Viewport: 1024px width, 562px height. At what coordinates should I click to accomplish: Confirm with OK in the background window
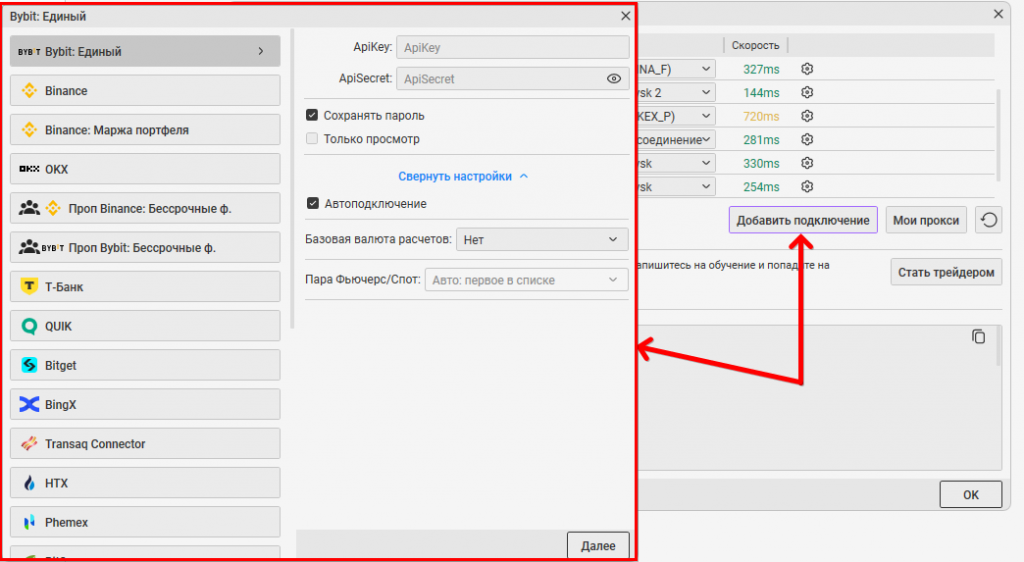[x=970, y=494]
